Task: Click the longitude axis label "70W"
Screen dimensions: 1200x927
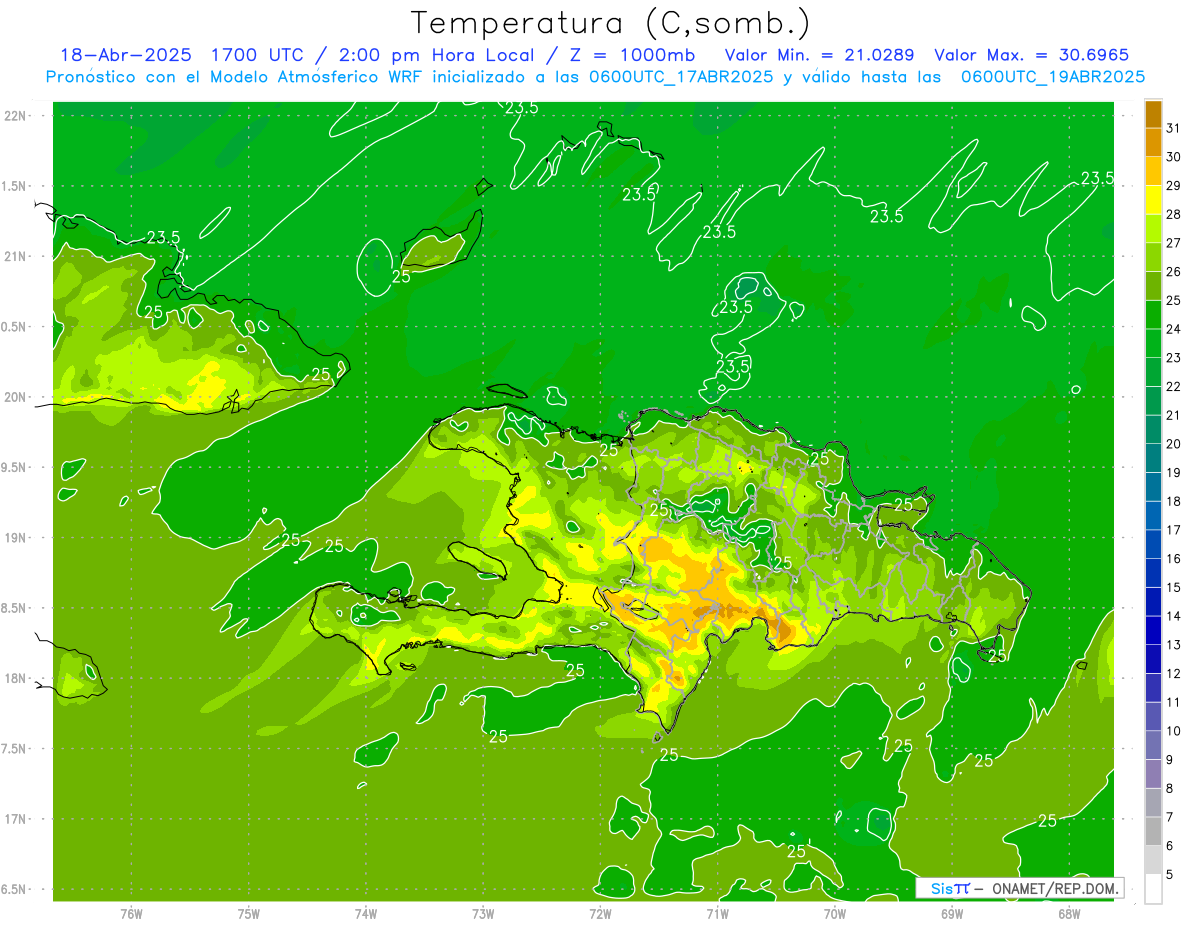Action: [x=834, y=914]
